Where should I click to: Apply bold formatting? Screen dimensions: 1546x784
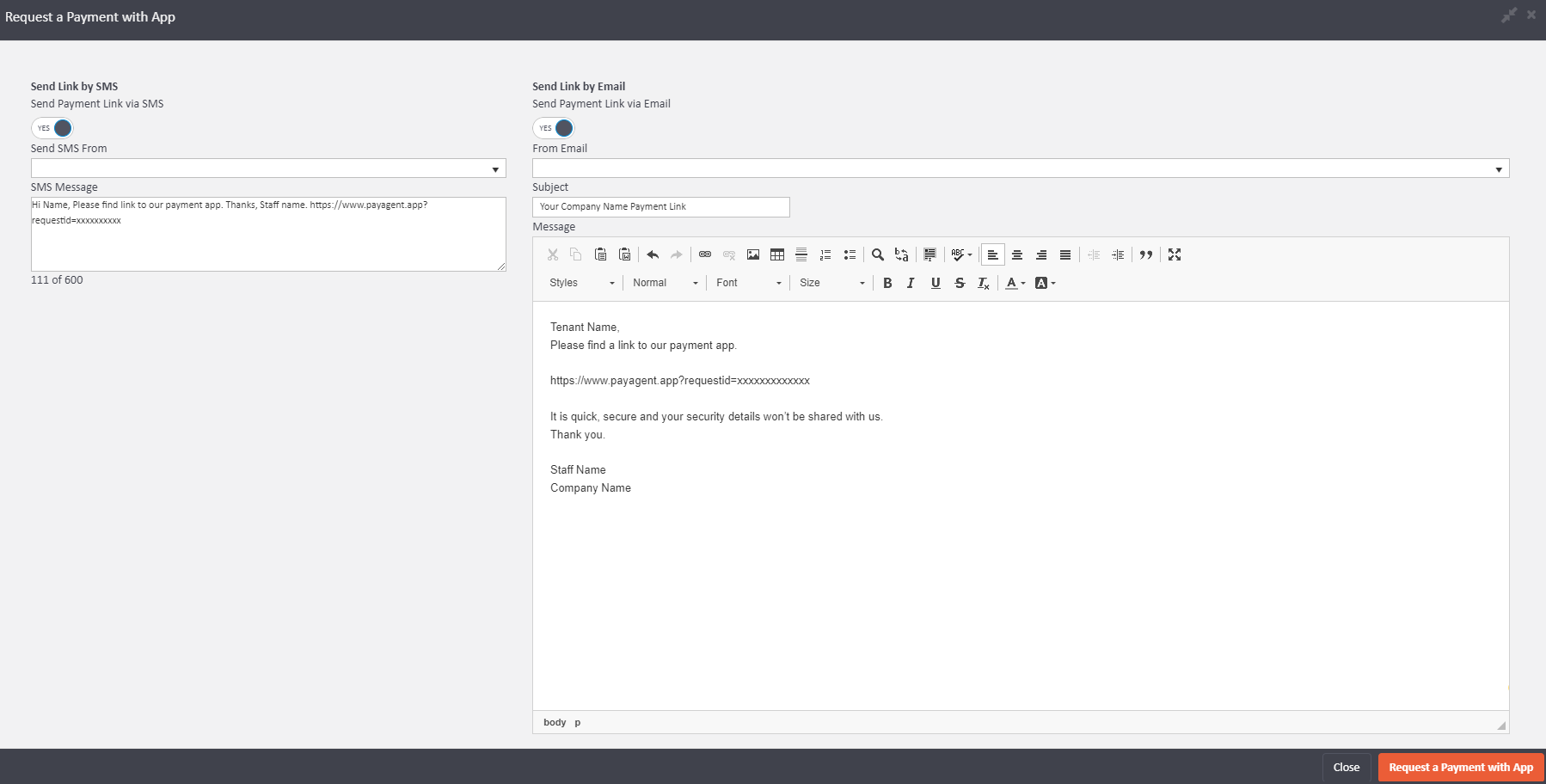887,283
